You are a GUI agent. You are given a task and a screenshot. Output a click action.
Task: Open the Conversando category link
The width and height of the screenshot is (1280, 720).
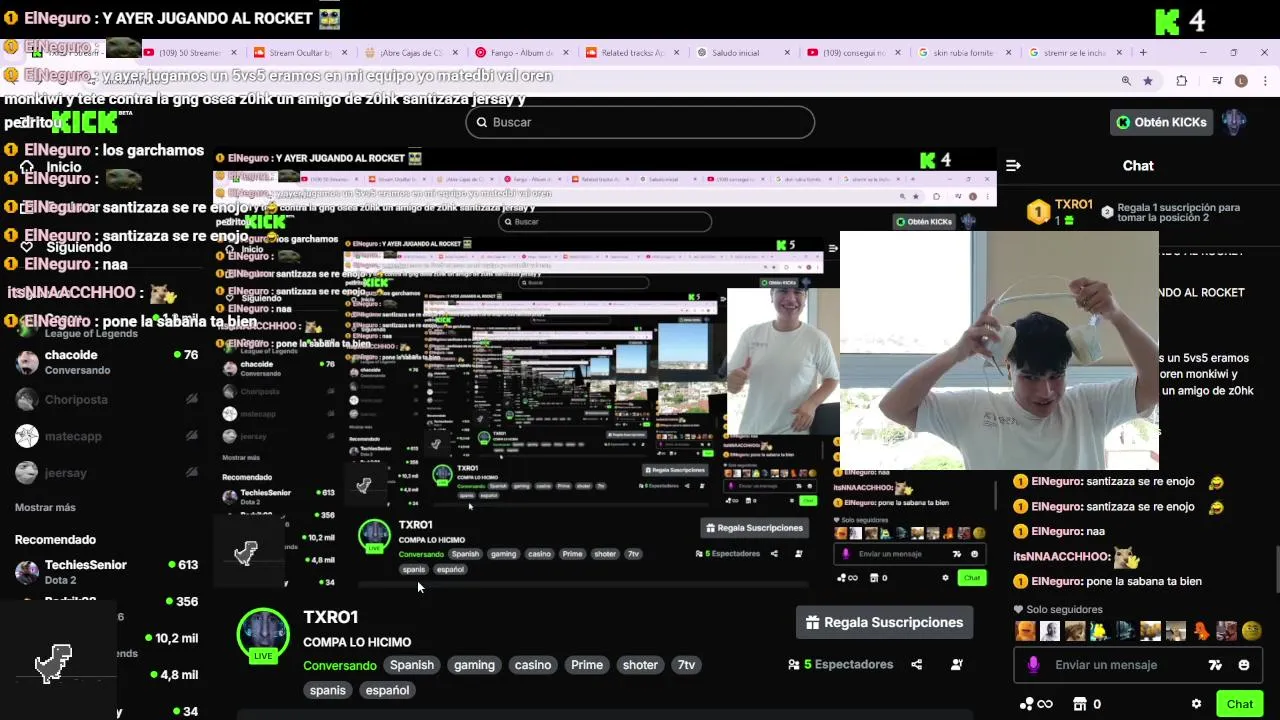click(340, 665)
